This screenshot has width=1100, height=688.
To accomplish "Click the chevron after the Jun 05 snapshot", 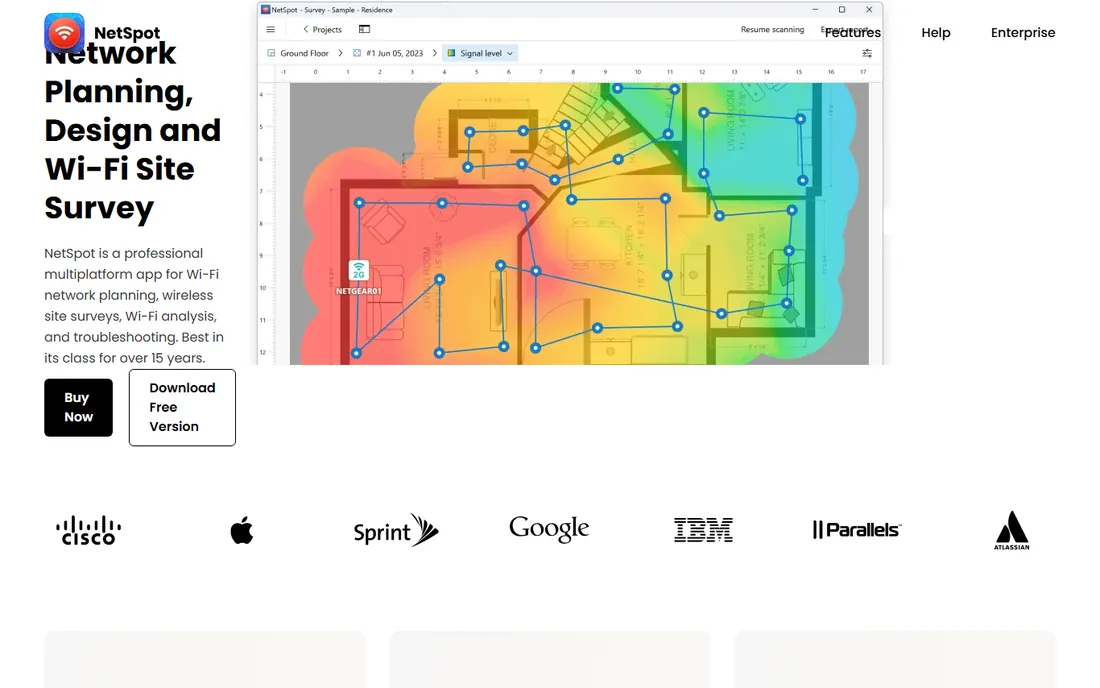I will click(x=434, y=53).
